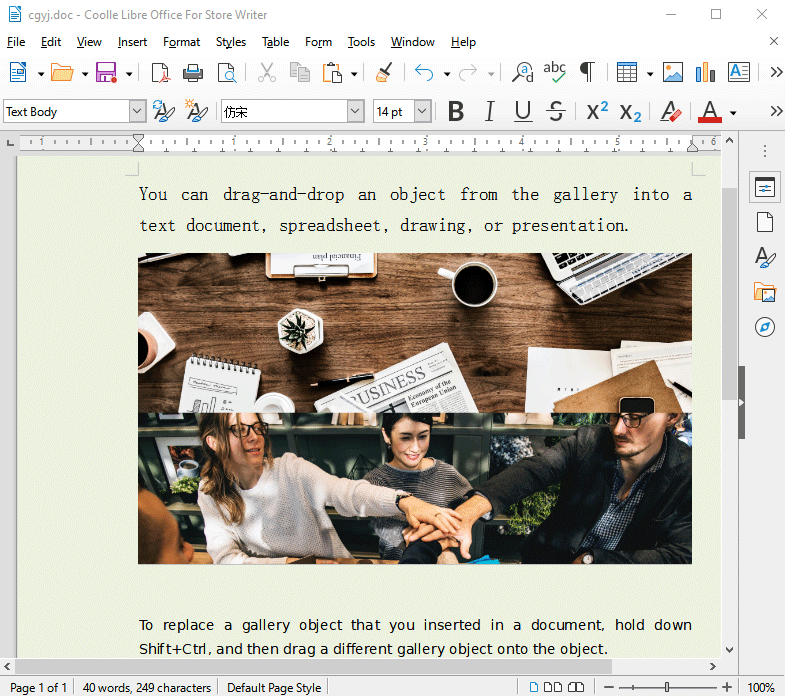Toggle Bold formatting
The height and width of the screenshot is (696, 785).
(456, 112)
